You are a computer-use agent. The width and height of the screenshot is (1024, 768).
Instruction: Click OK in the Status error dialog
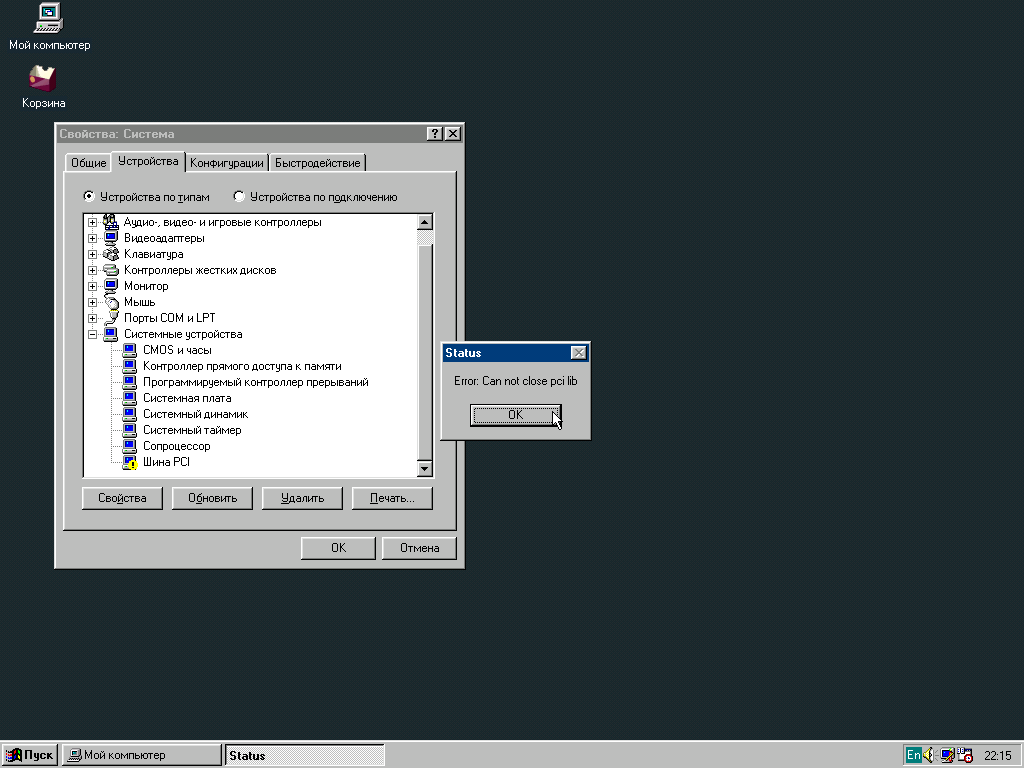point(515,415)
